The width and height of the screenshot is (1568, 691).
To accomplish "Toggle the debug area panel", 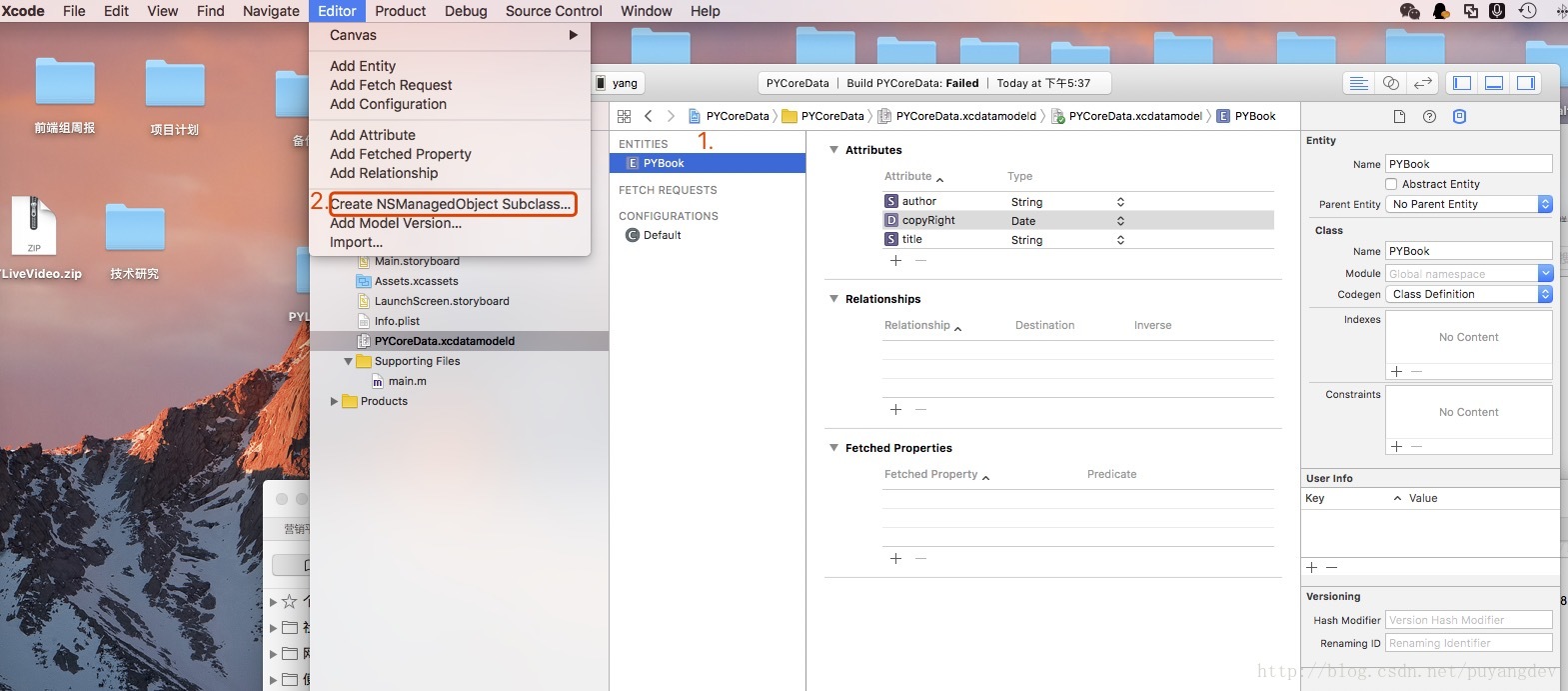I will tap(1494, 83).
